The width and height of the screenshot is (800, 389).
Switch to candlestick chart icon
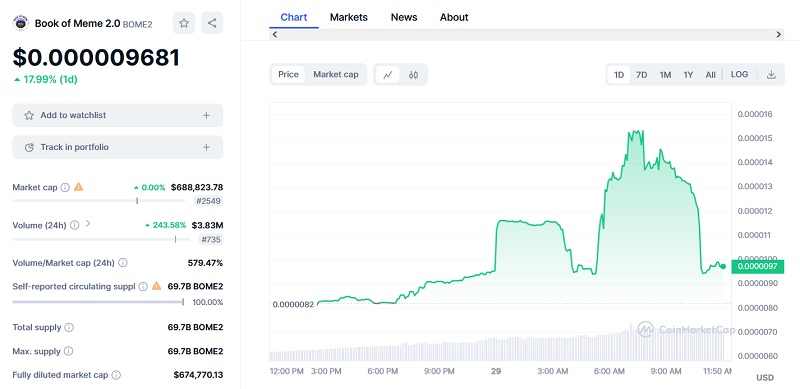click(413, 75)
